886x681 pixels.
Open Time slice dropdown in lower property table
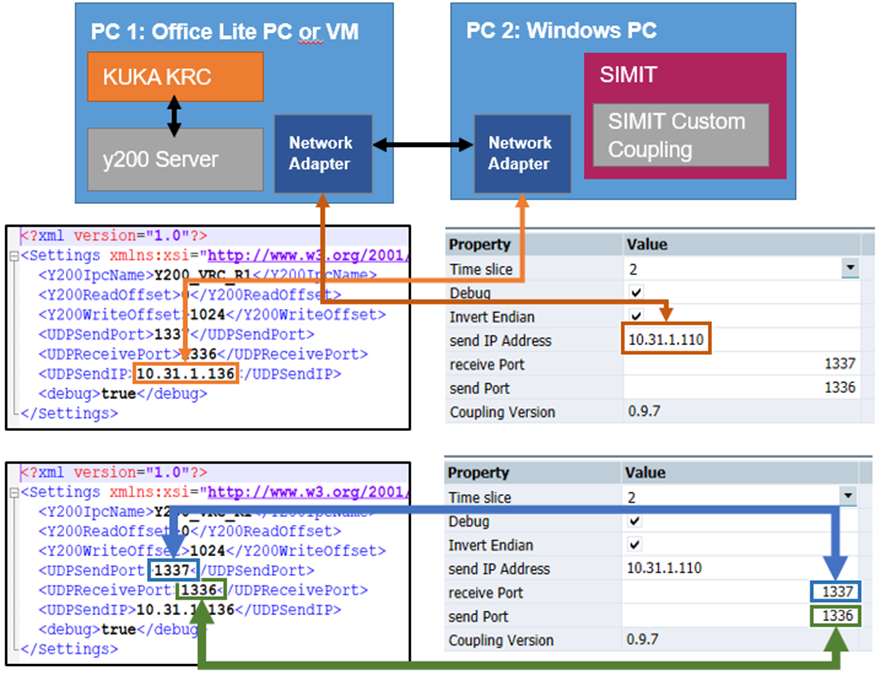coord(848,496)
